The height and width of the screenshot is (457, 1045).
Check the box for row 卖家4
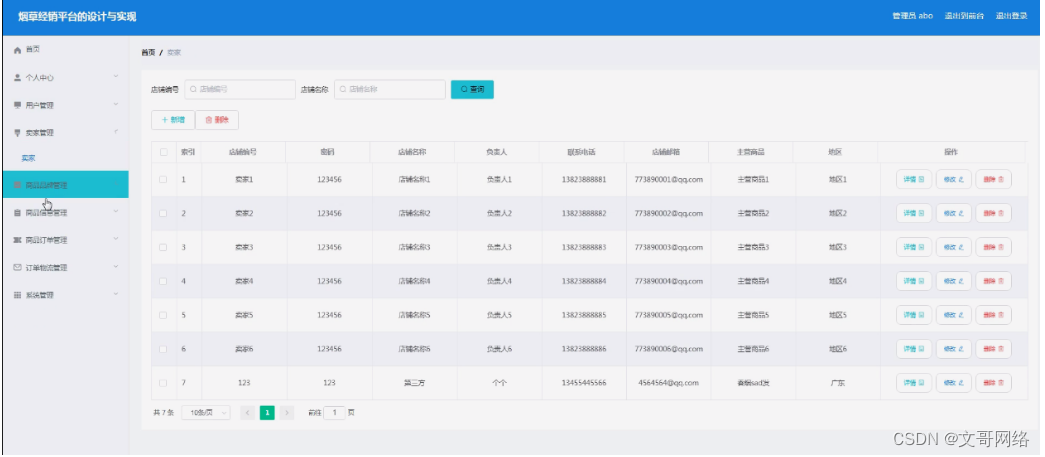tap(163, 281)
